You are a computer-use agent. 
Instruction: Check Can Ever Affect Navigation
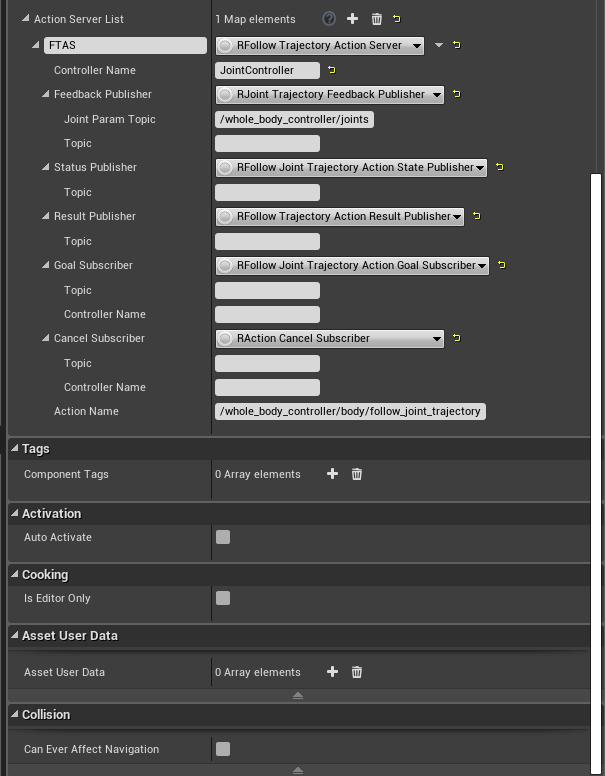223,749
